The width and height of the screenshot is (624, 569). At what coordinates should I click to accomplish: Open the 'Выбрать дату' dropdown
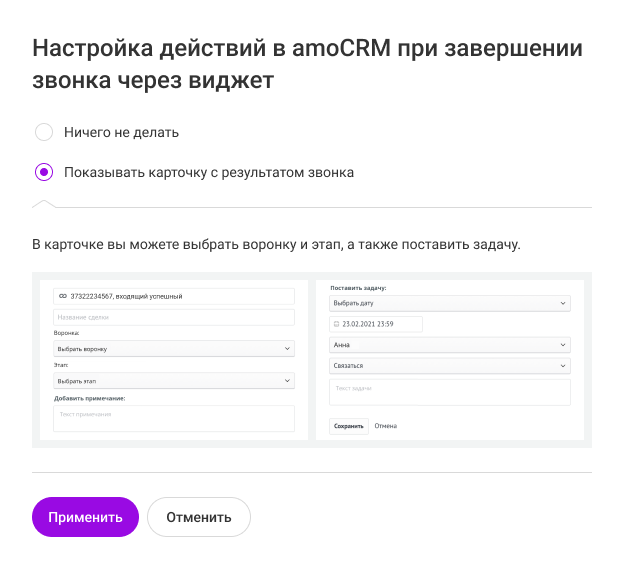[450, 303]
